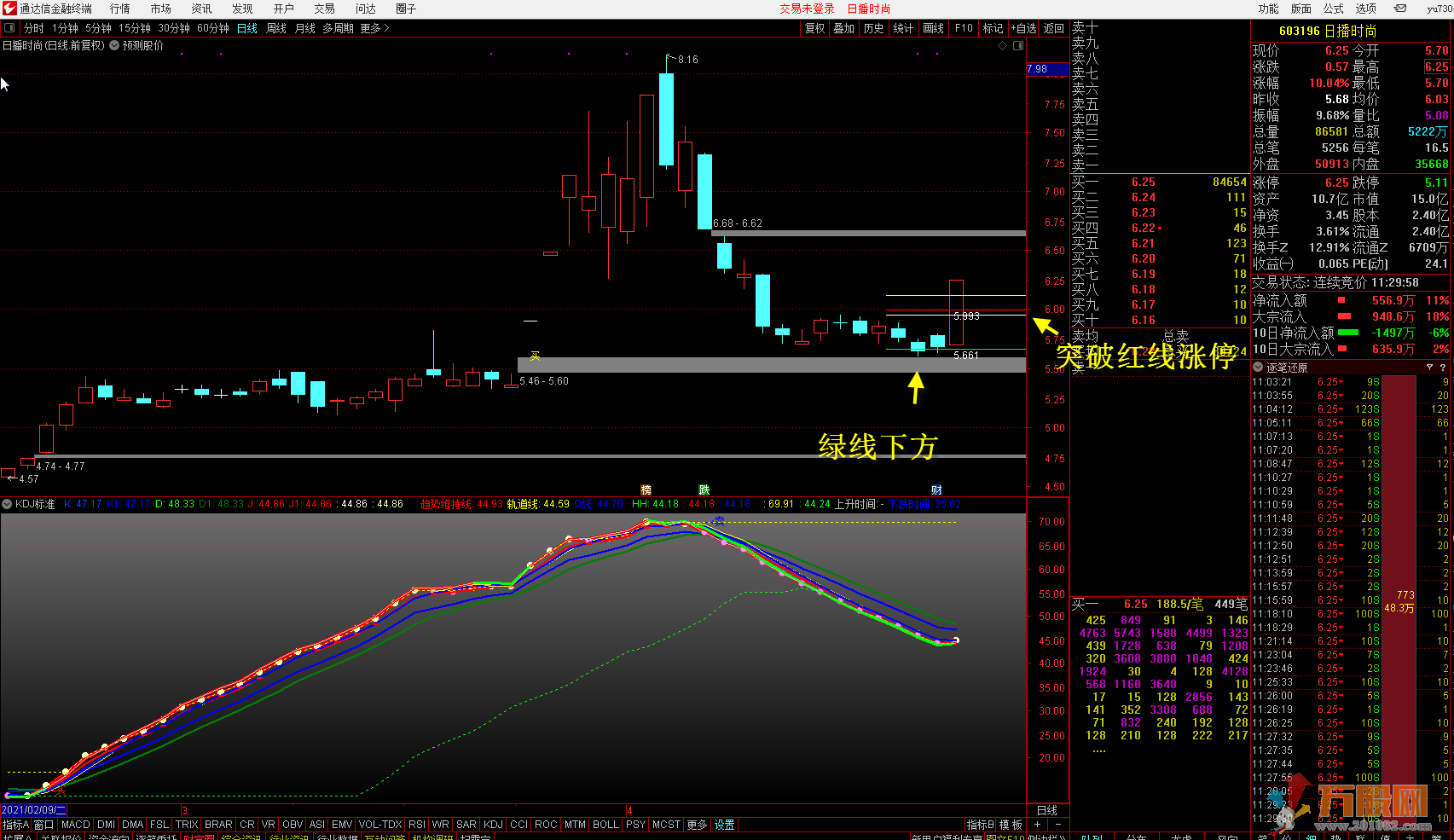
Task: Open the 公式 menu
Action: coord(1334,9)
